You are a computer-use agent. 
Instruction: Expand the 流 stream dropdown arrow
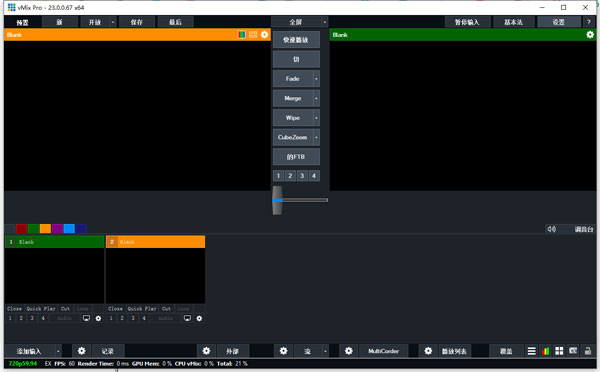click(325, 351)
